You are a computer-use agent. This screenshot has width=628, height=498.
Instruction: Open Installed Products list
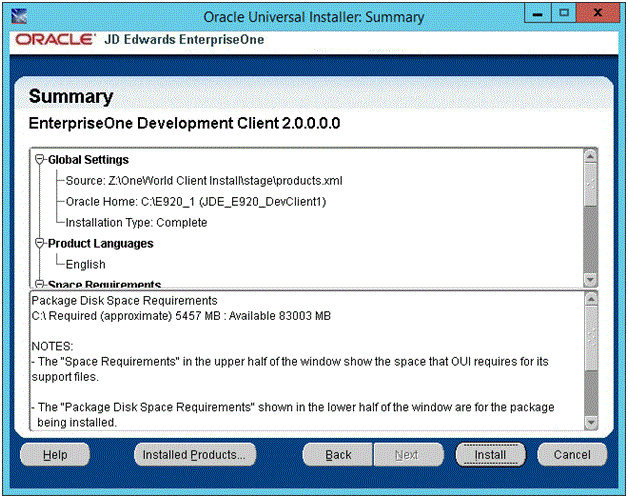195,455
